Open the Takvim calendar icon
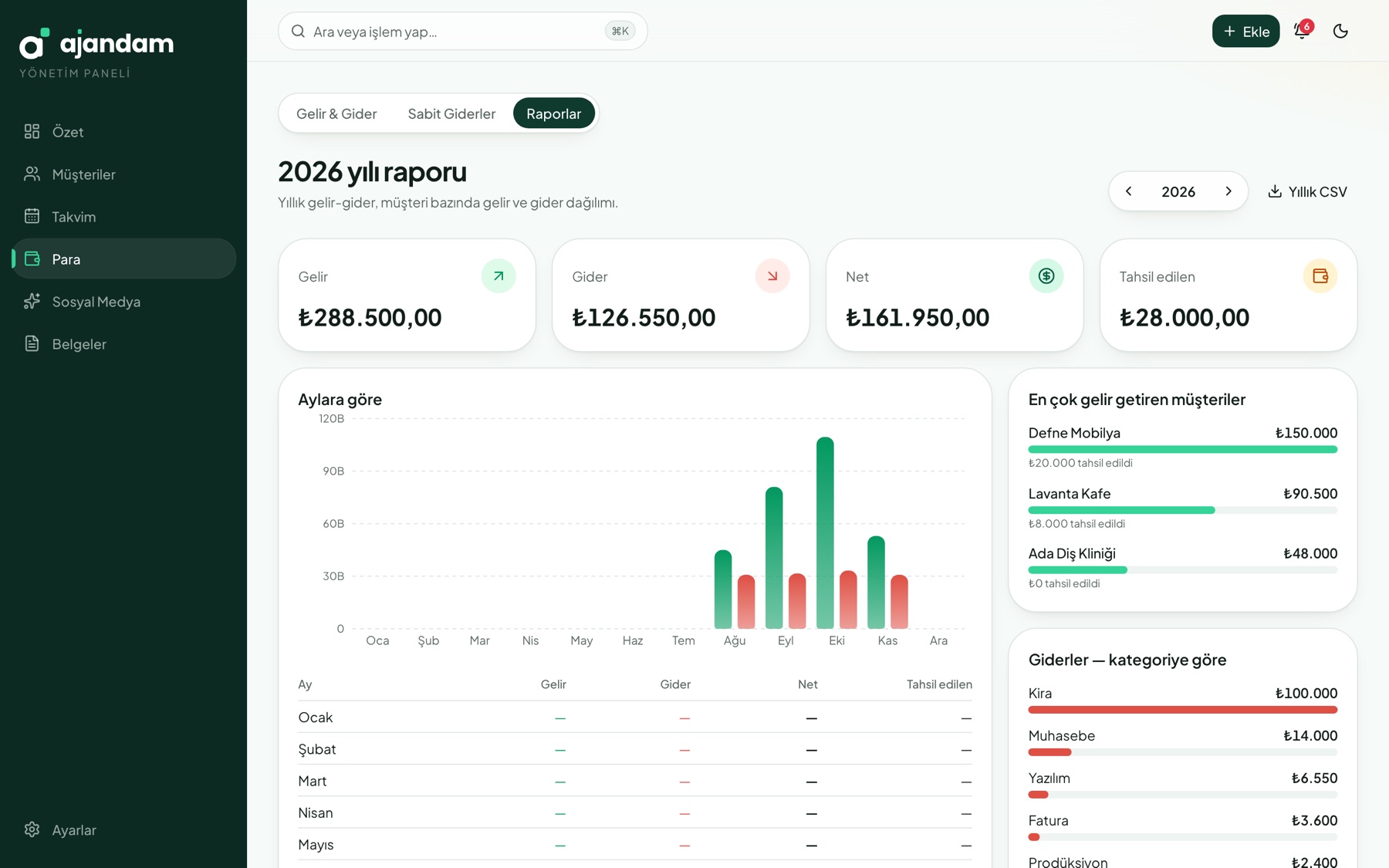The height and width of the screenshot is (868, 1389). point(32,216)
